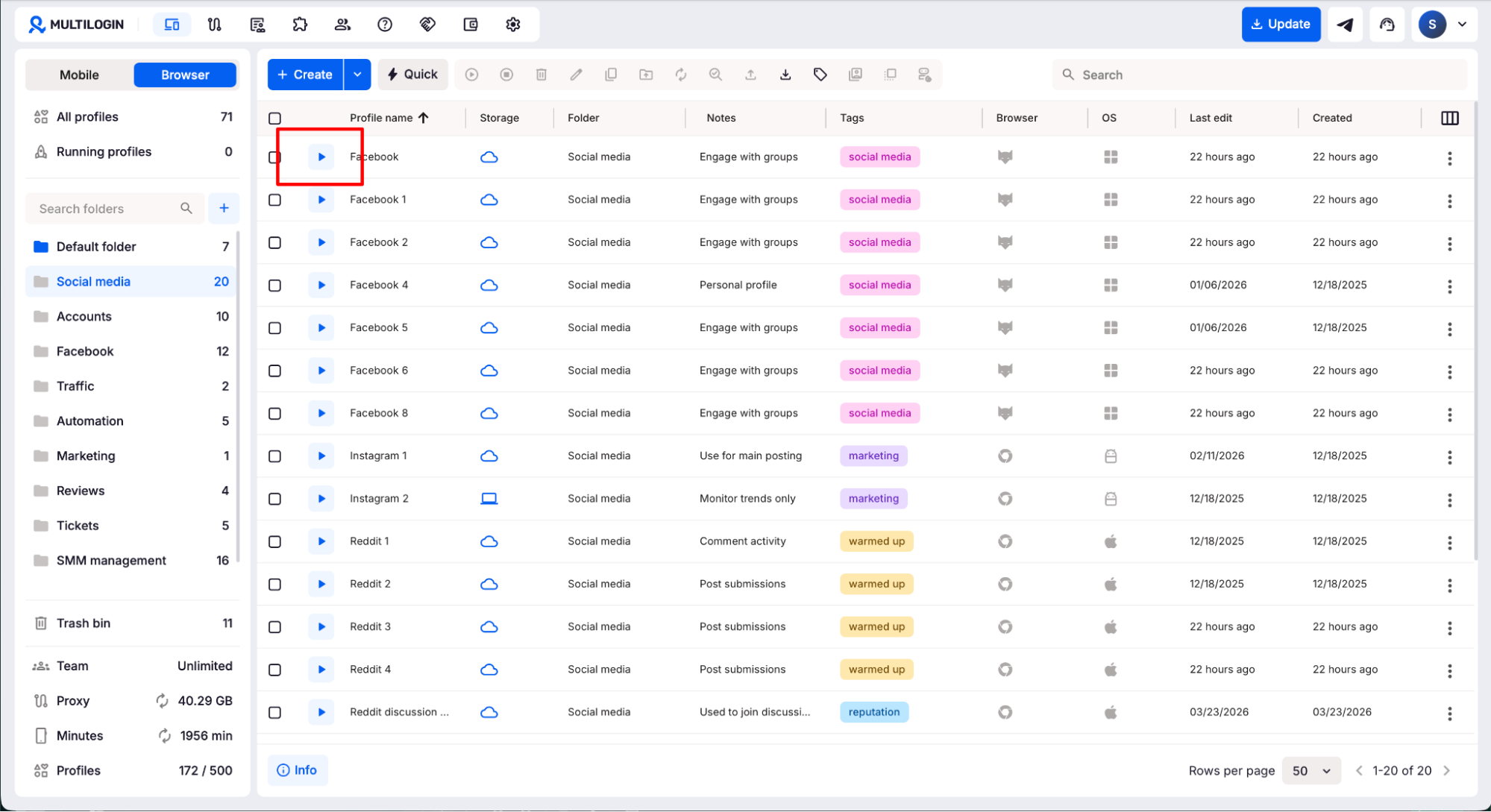
Task: Expand the Create button dropdown arrow
Action: click(x=357, y=75)
